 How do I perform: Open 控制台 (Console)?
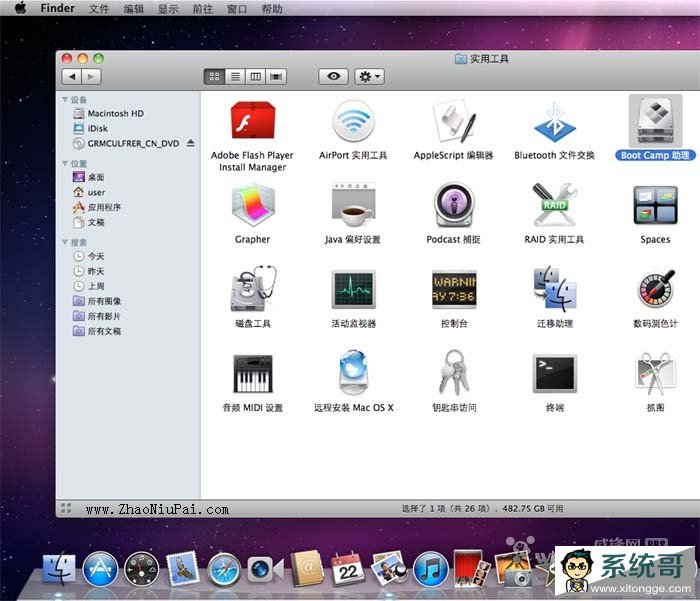coord(454,289)
